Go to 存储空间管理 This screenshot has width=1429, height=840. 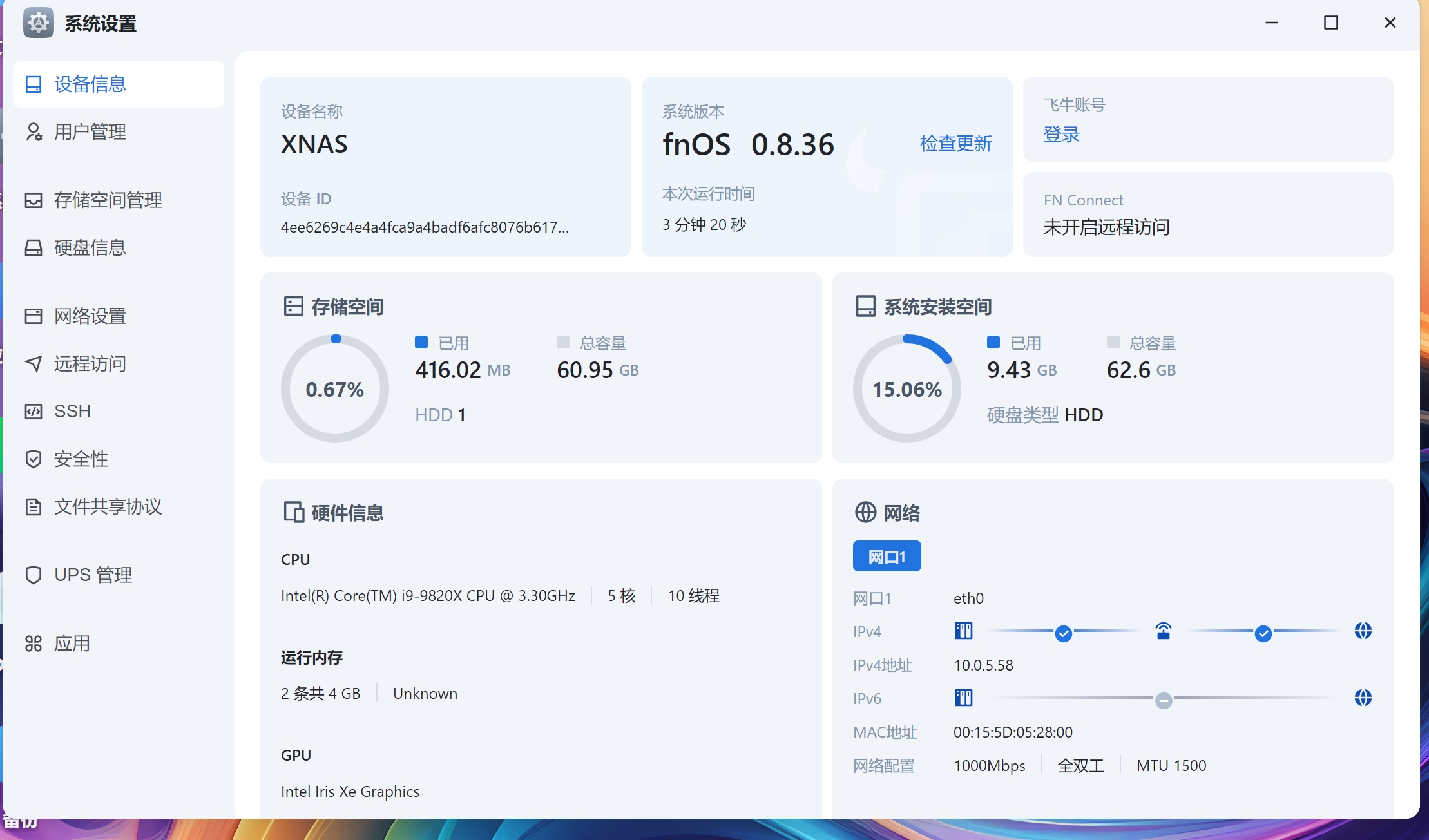point(119,200)
